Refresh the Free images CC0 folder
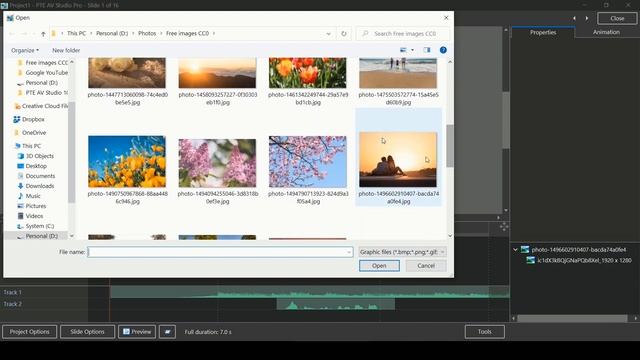 [x=344, y=34]
